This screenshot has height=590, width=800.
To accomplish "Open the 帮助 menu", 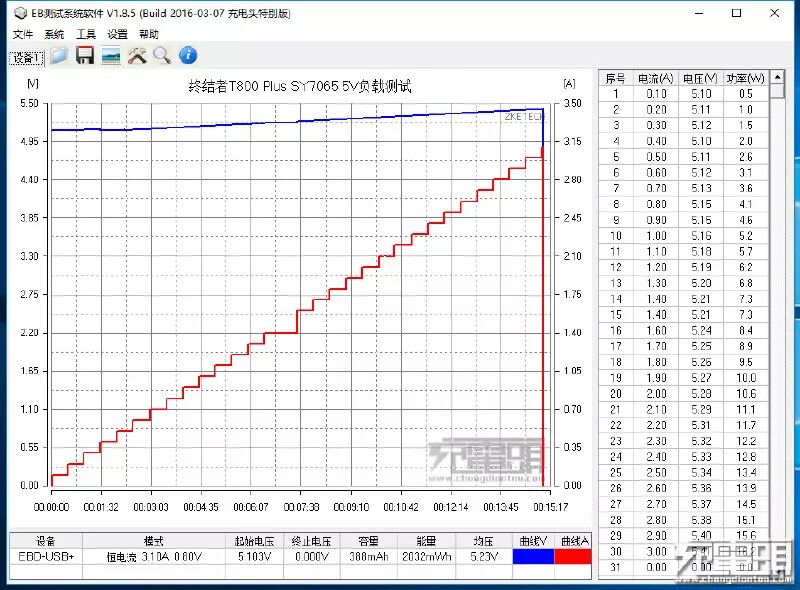I will [x=148, y=34].
